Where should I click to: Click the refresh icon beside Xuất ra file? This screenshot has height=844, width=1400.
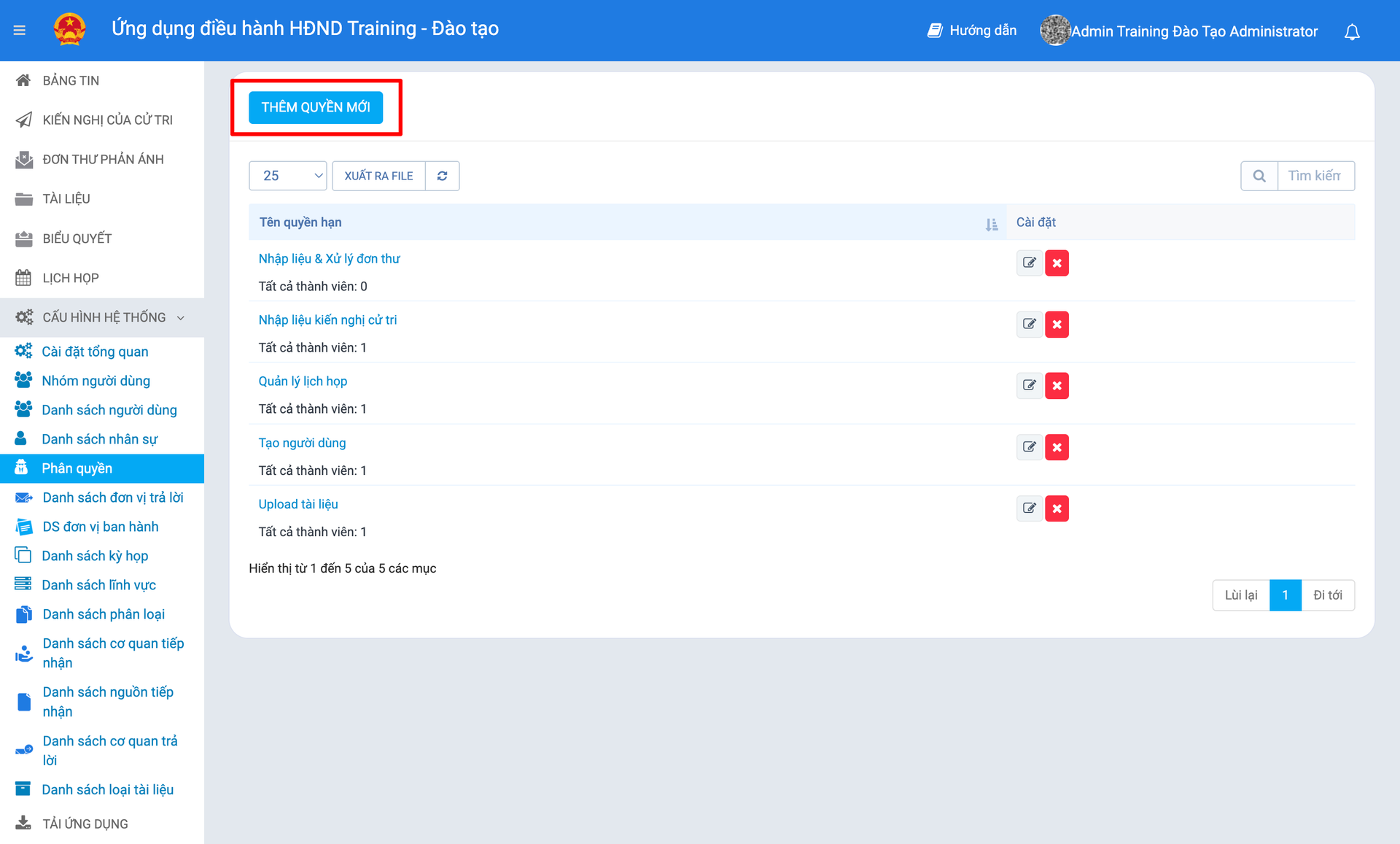[x=442, y=176]
